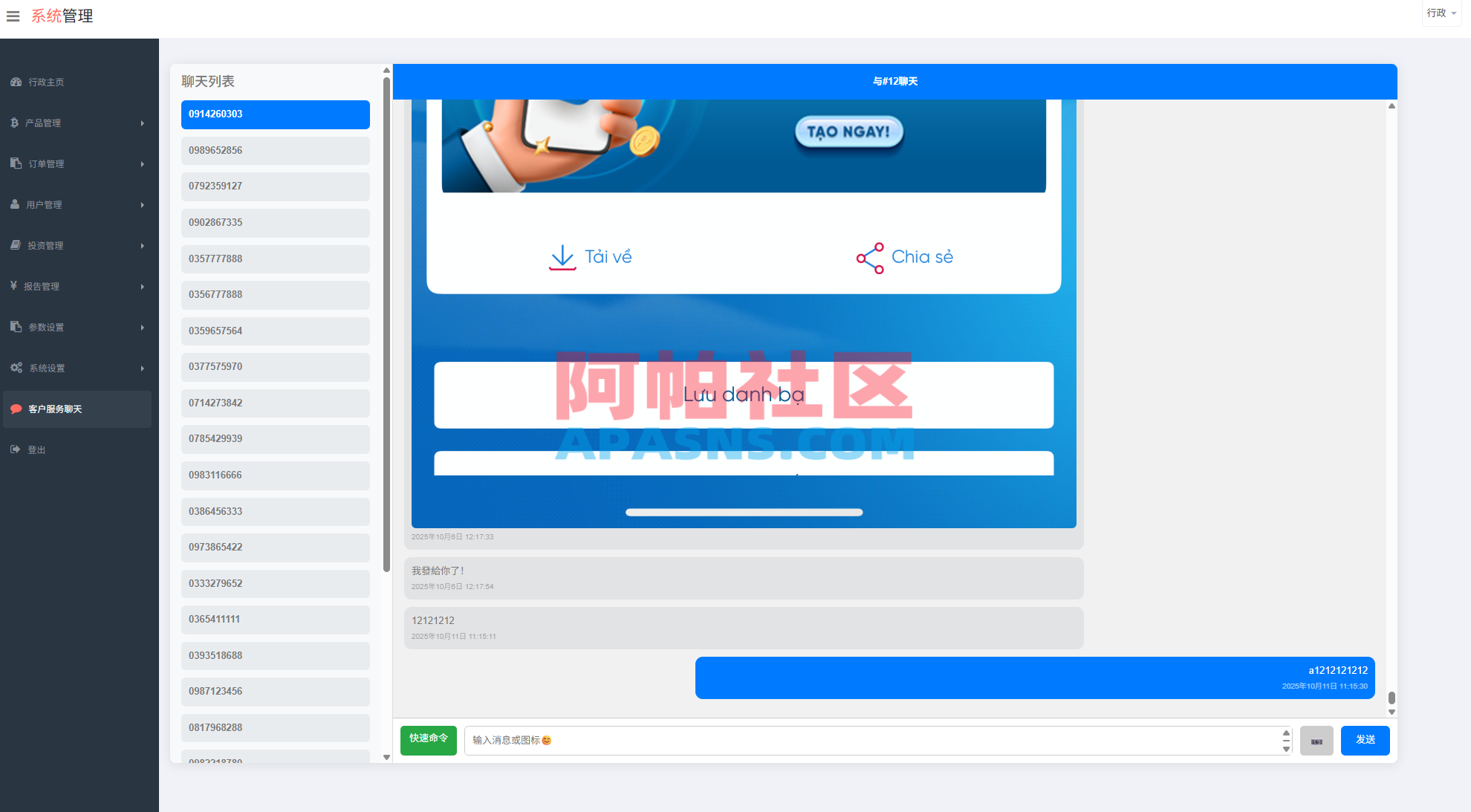Select the red chat bubble 客户服务聊天 icon
Screen dimensions: 1471x812
(16, 409)
